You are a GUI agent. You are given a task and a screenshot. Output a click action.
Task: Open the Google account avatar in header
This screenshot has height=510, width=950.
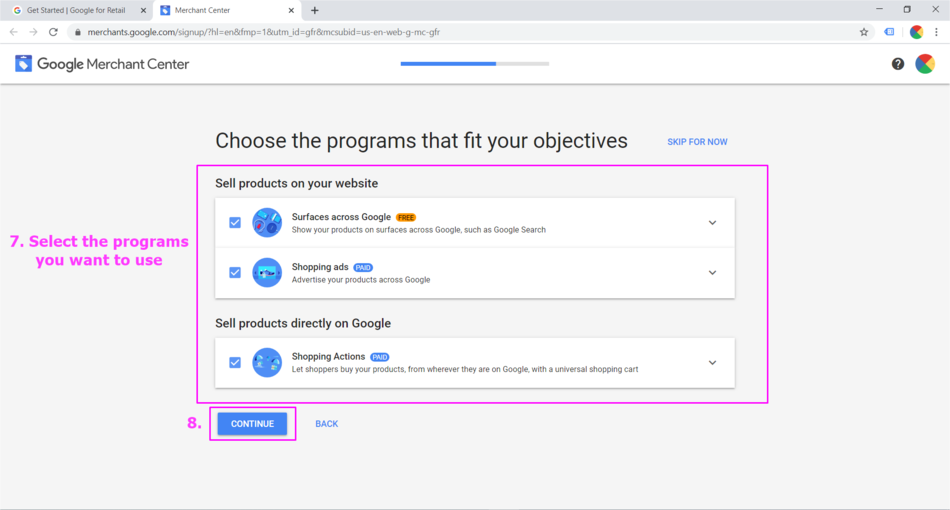click(925, 64)
